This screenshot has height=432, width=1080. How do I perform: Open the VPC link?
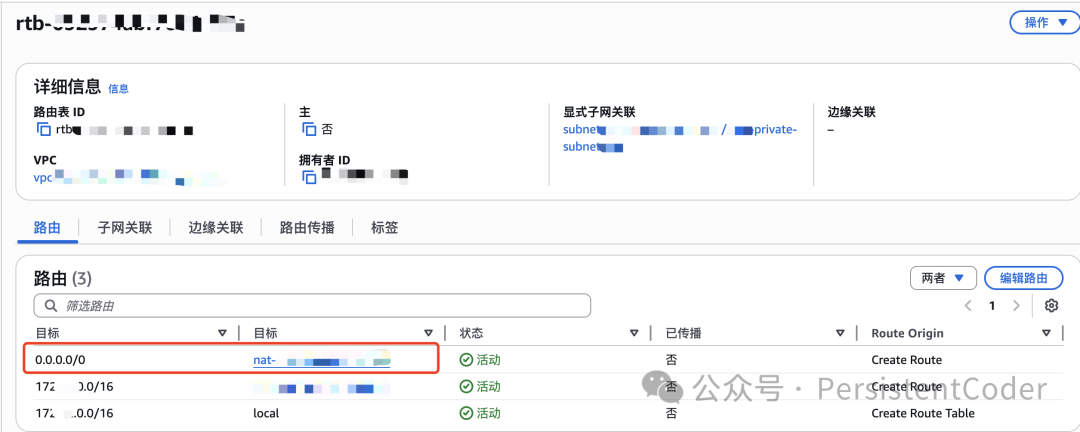coord(131,177)
